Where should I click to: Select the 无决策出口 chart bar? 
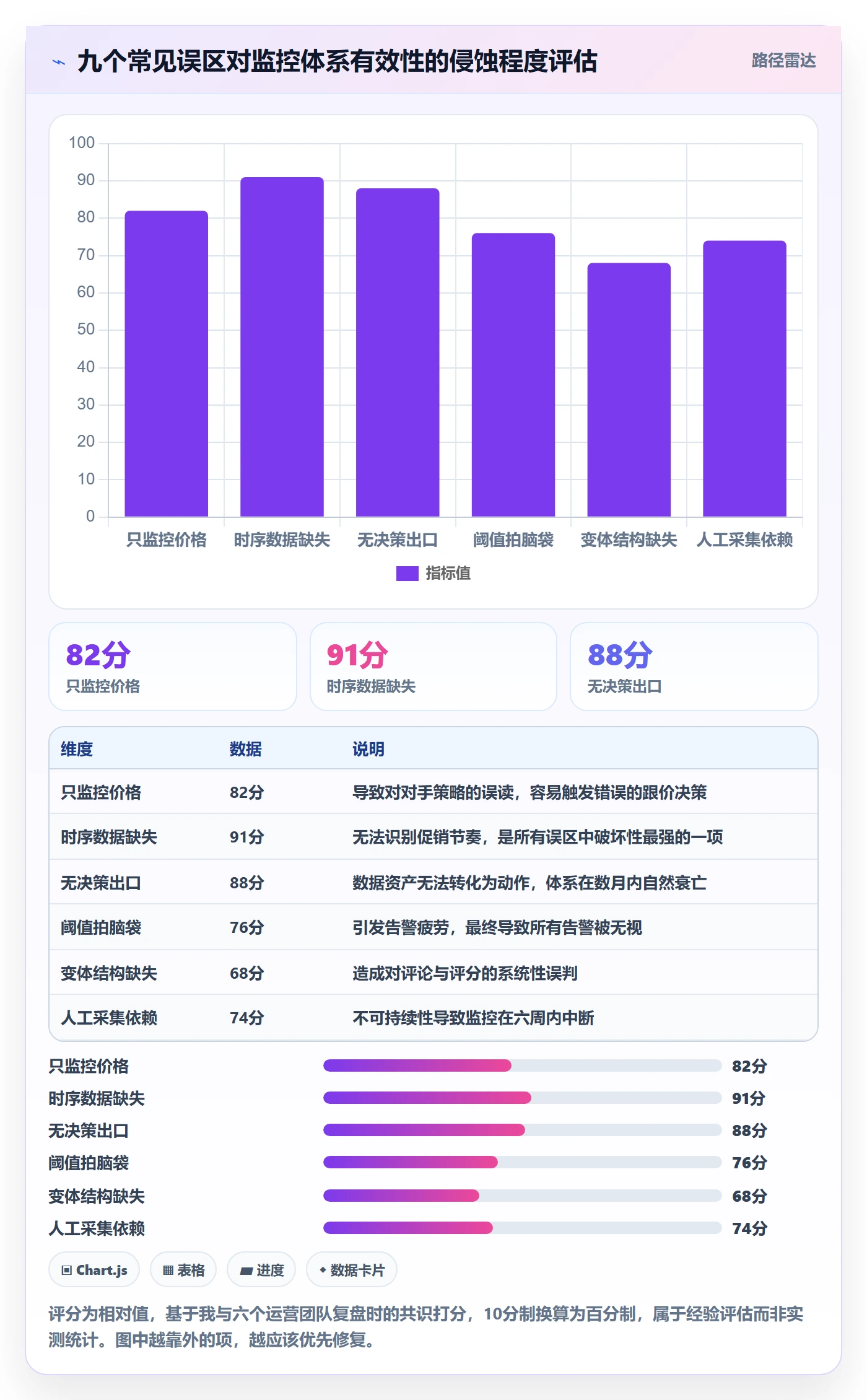click(x=398, y=352)
